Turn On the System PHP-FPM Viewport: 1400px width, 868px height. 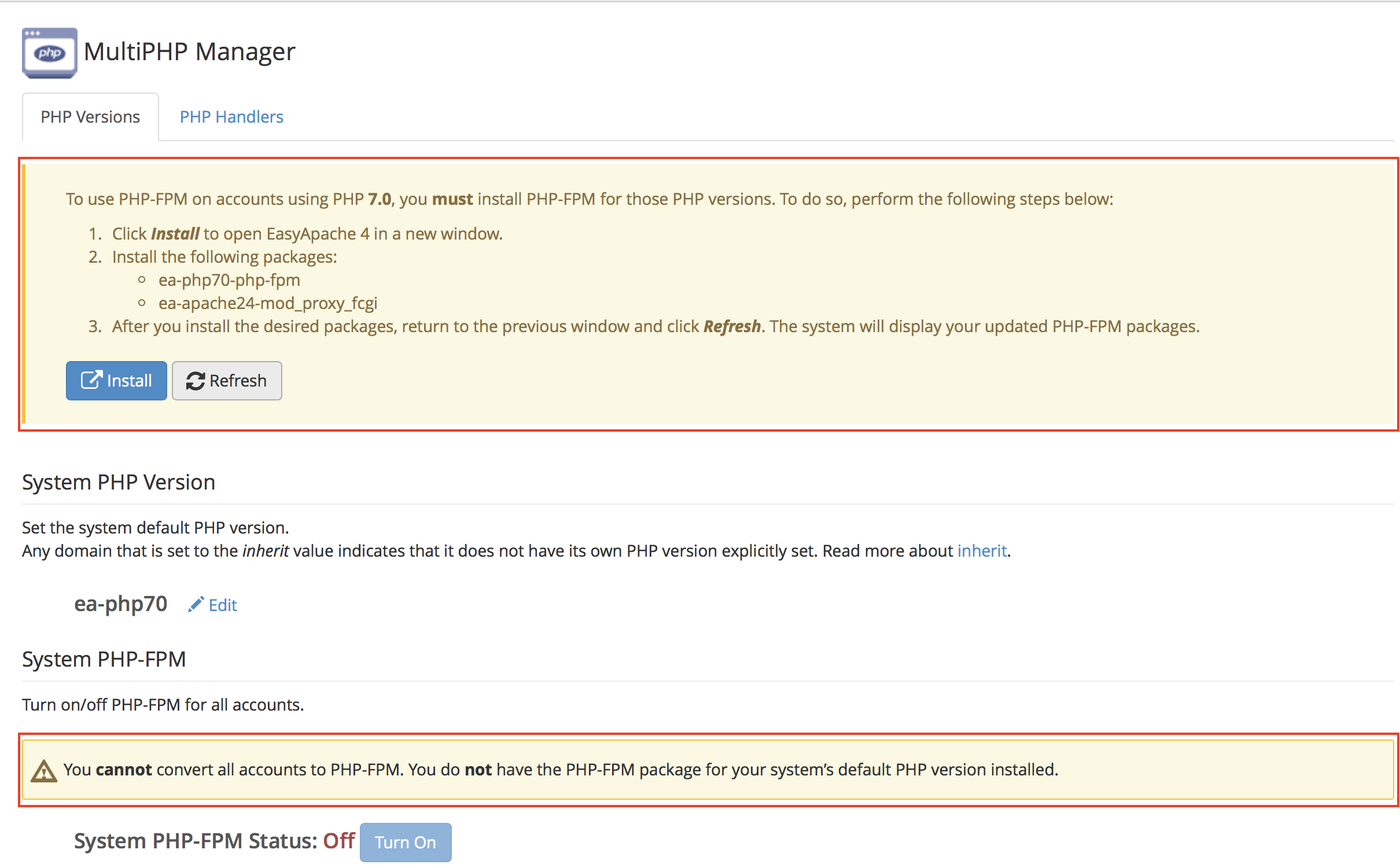(x=405, y=842)
